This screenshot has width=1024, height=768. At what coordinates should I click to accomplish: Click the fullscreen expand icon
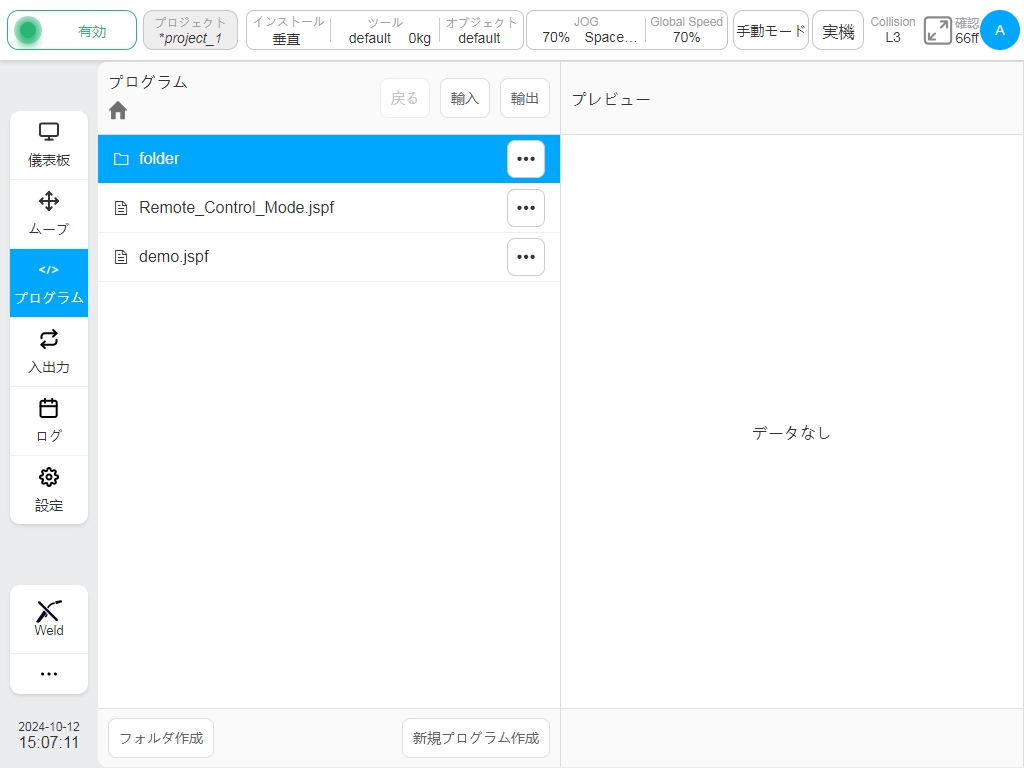937,31
